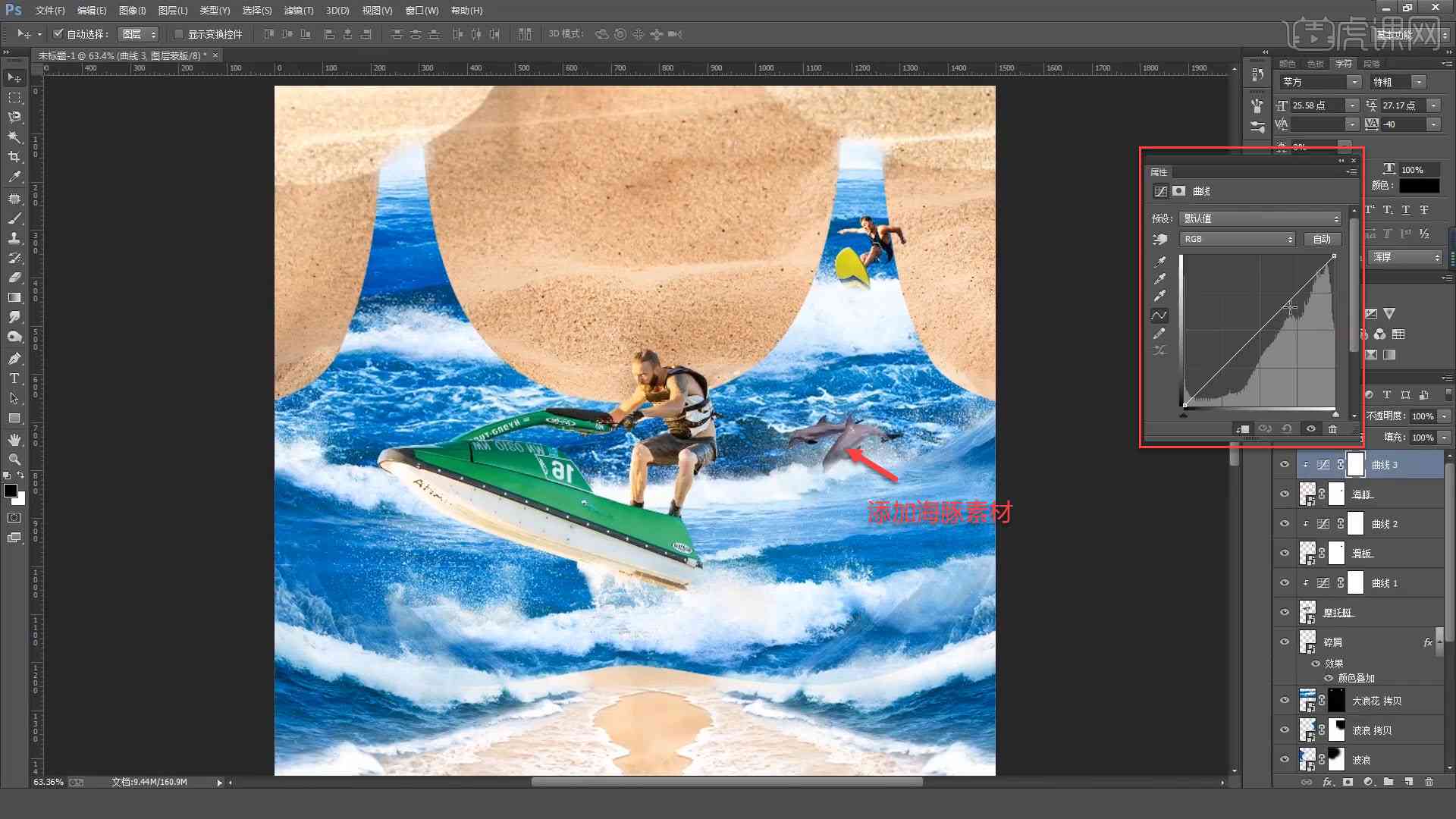This screenshot has height=819, width=1456.
Task: Click the 曲线 3 layer mask thumbnail
Action: click(x=1356, y=465)
